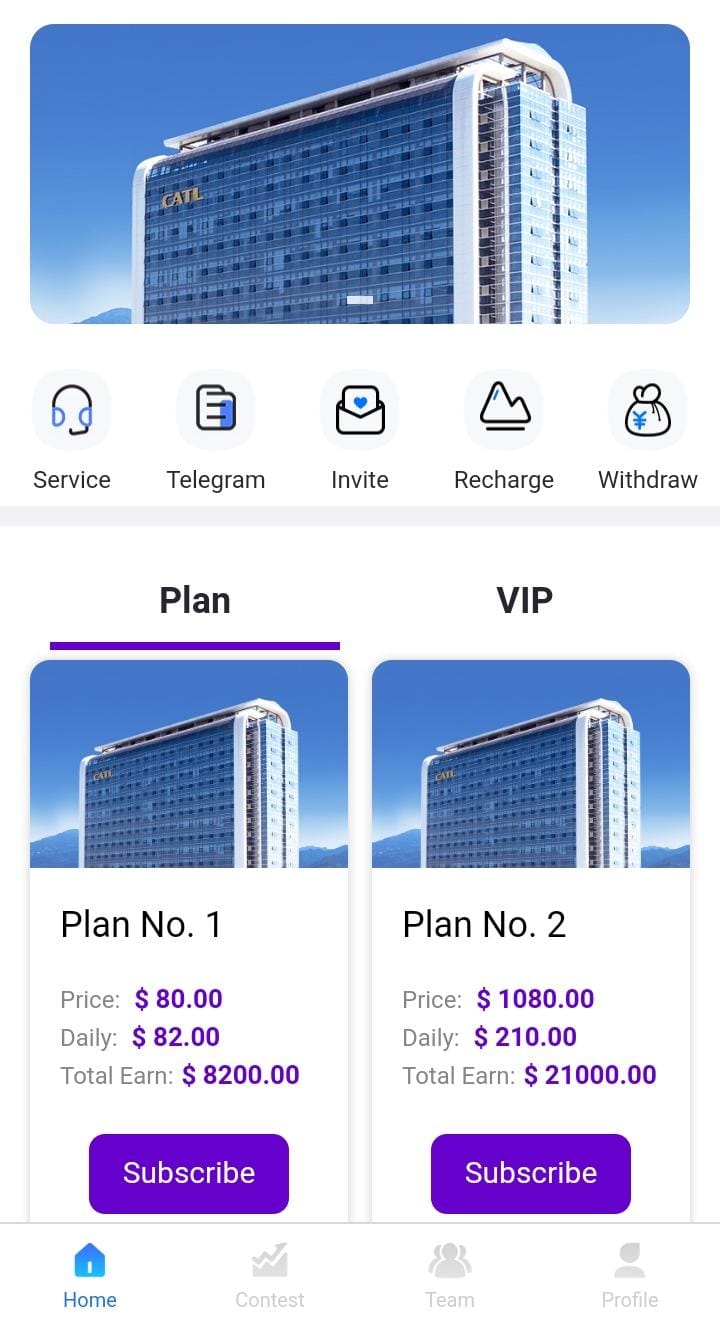Open the Withdraw money bag icon
Image resolution: width=720 pixels, height=1323 pixels.
(x=648, y=410)
